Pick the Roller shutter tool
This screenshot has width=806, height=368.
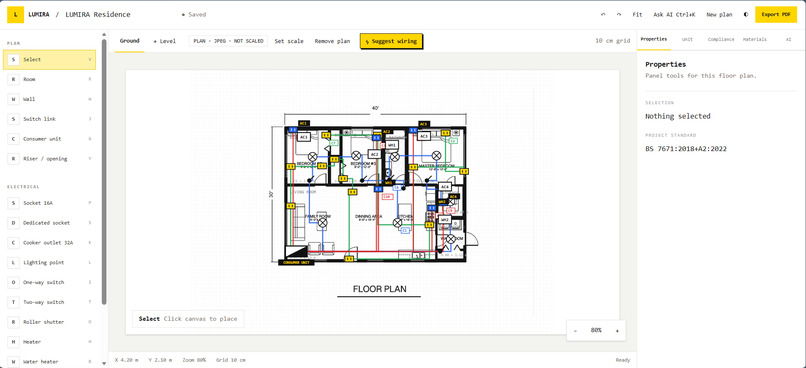(49, 322)
